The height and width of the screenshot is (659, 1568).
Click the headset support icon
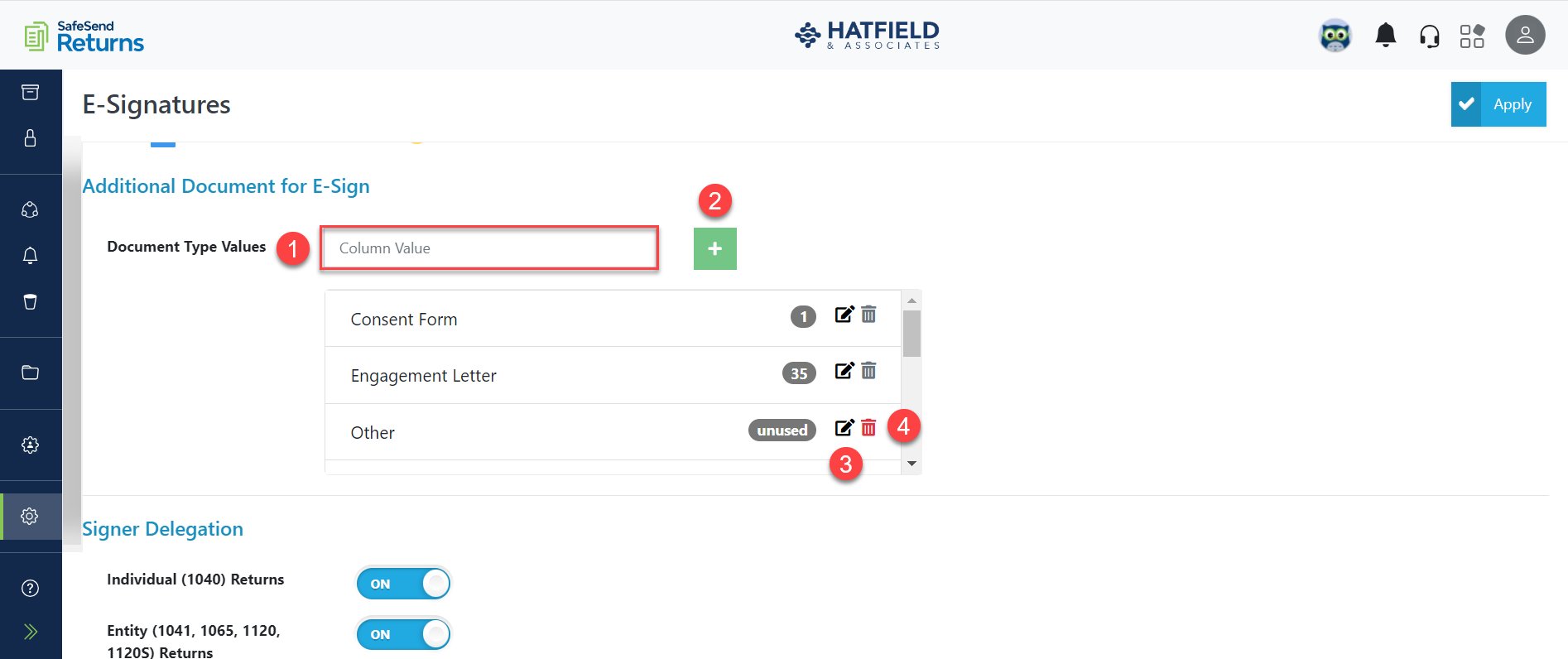pos(1430,35)
